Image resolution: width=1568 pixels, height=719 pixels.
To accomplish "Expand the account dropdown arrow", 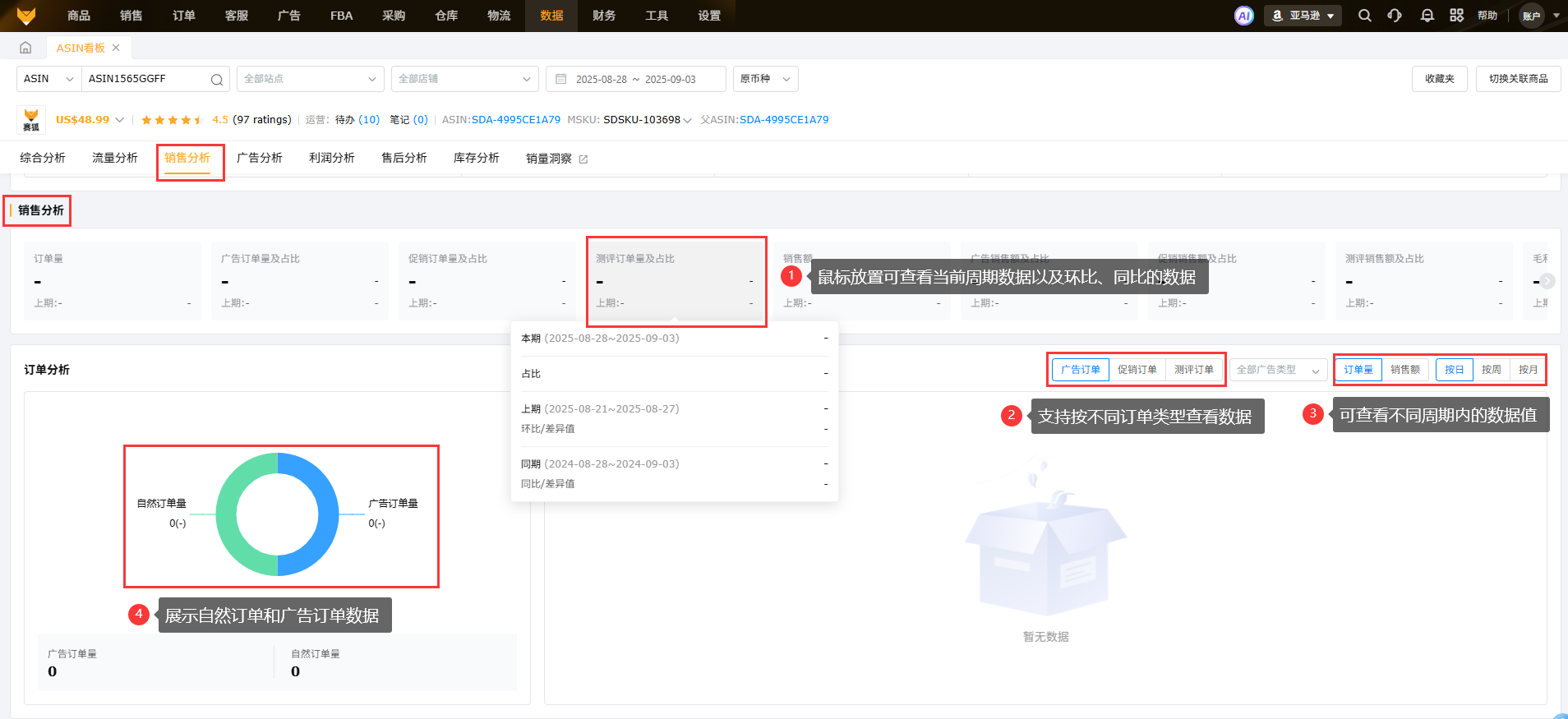I will click(1556, 16).
